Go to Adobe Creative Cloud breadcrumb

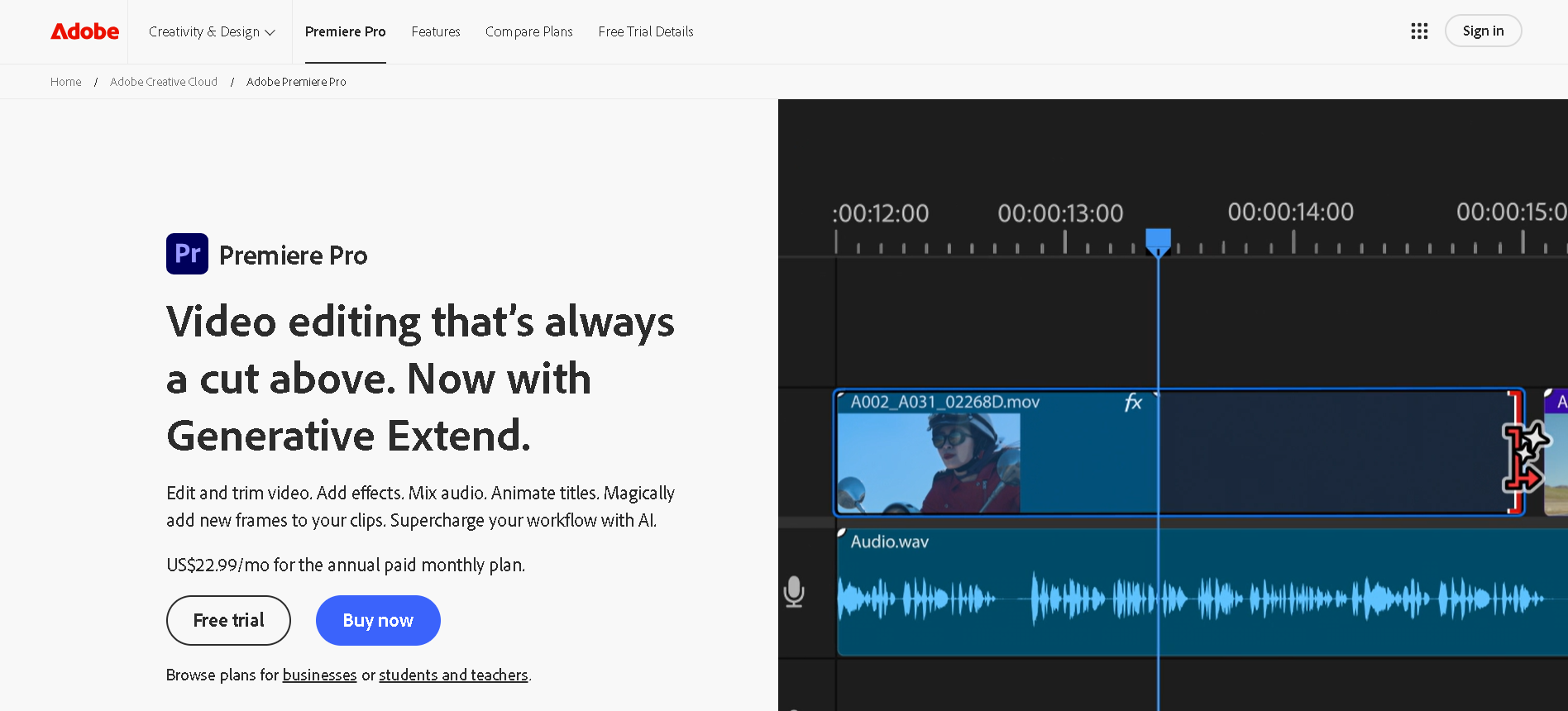(x=164, y=82)
